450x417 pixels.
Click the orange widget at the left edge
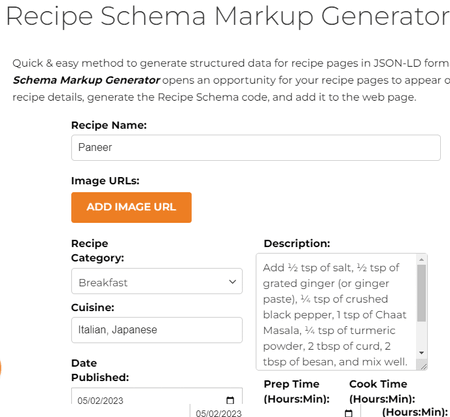tap(1, 368)
